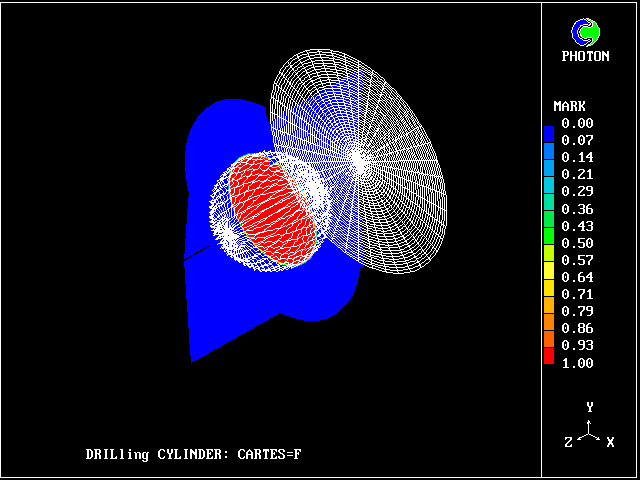
Task: Click the Y axis label
Action: 590,408
